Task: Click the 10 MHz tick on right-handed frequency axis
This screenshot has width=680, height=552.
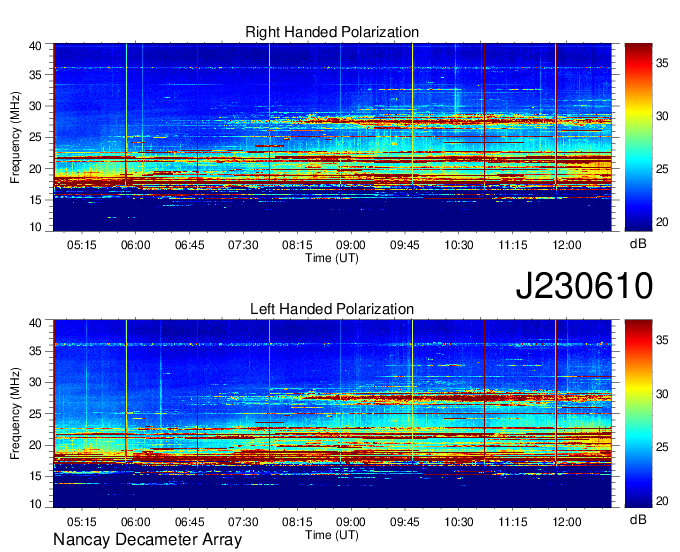Action: pos(36,226)
